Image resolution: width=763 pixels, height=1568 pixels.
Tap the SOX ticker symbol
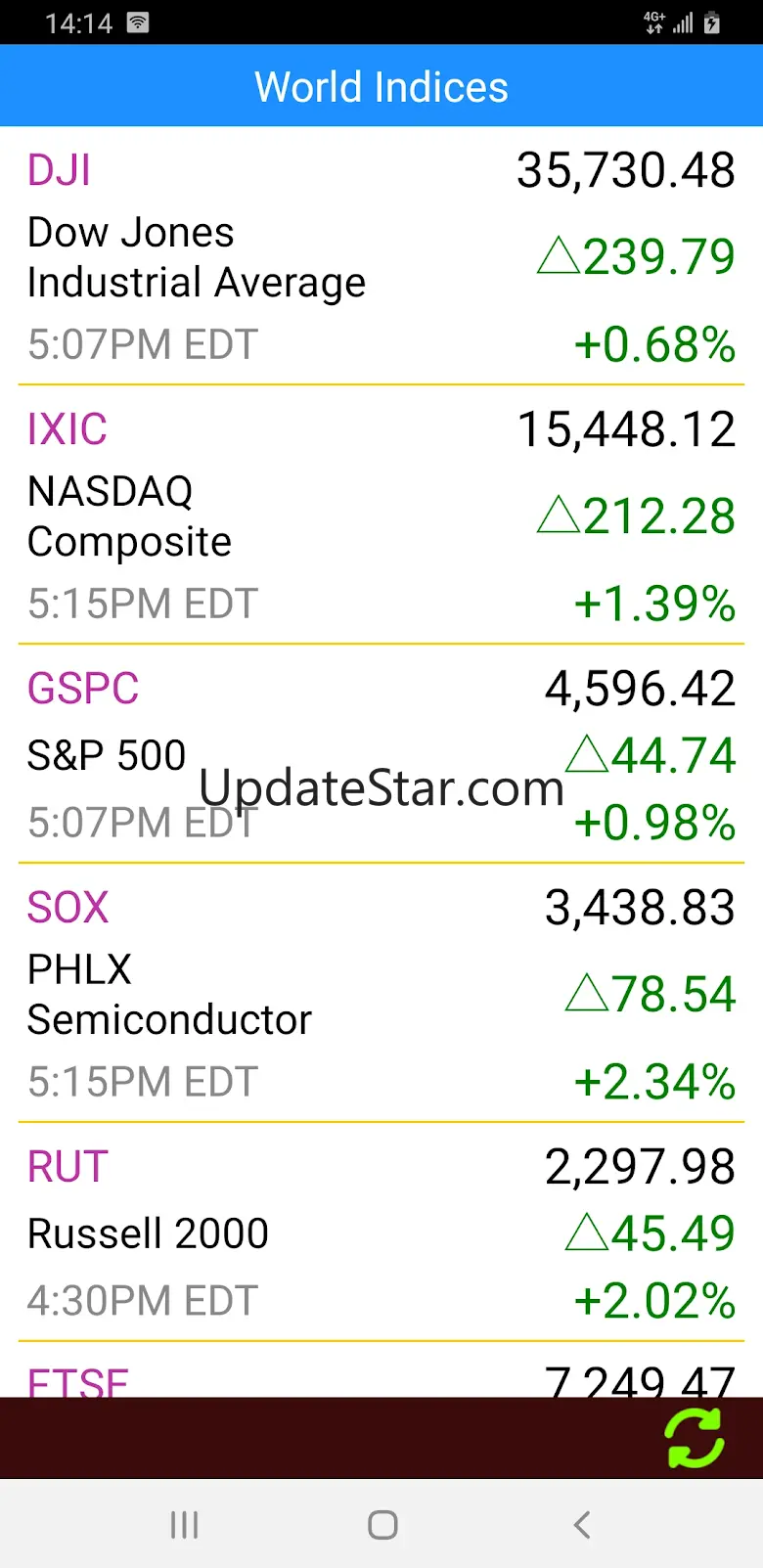click(67, 908)
